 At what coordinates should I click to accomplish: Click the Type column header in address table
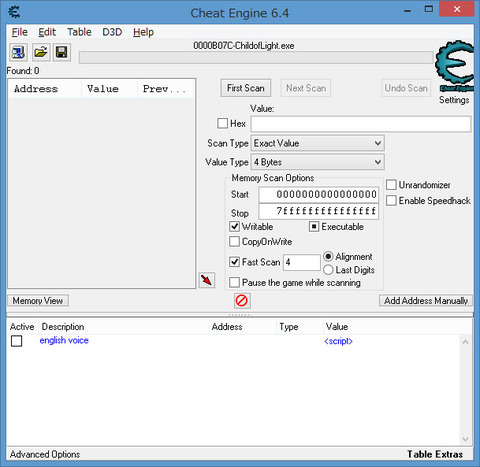tap(300, 327)
